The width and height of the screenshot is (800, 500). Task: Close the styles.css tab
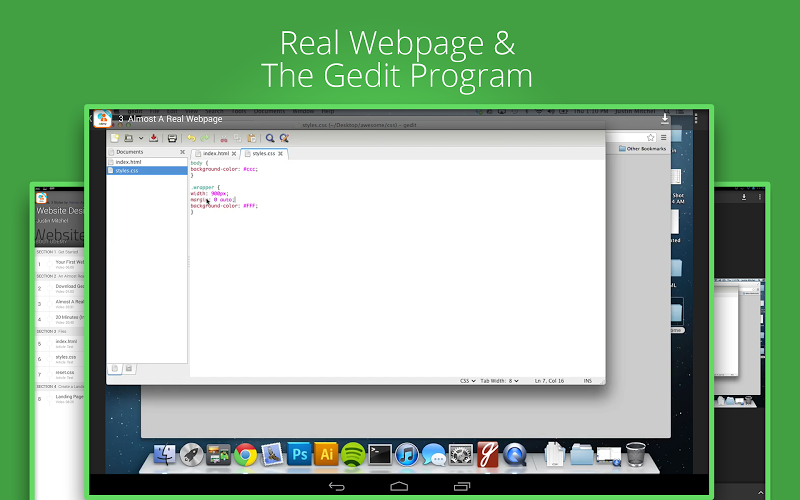[x=280, y=154]
